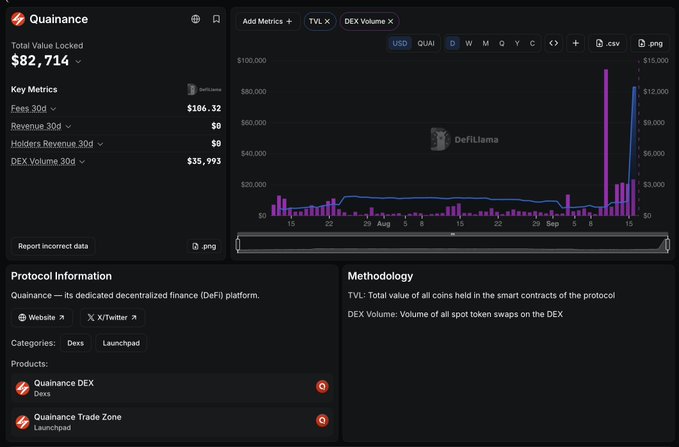Click the blue TVL line peak near Sep 15
Viewport: 679px width, 447px height.
click(634, 87)
